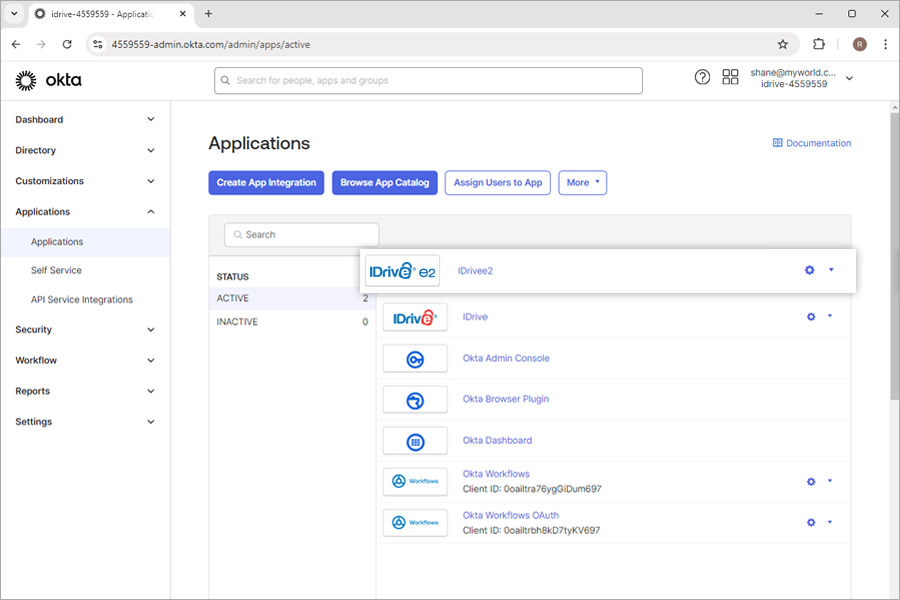This screenshot has height=600, width=900.
Task: Open the Okta Browser Plugin link
Action: click(506, 399)
